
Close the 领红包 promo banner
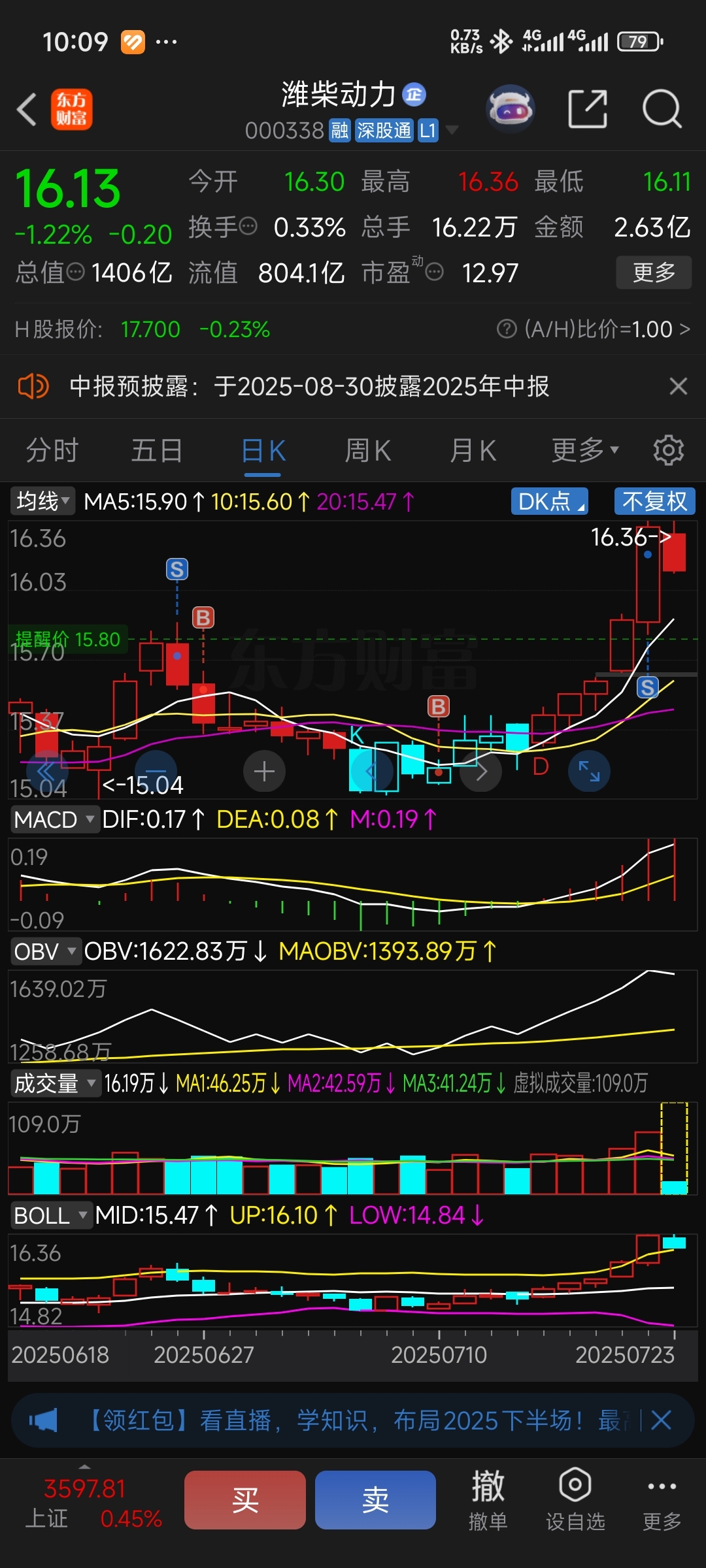662,1420
